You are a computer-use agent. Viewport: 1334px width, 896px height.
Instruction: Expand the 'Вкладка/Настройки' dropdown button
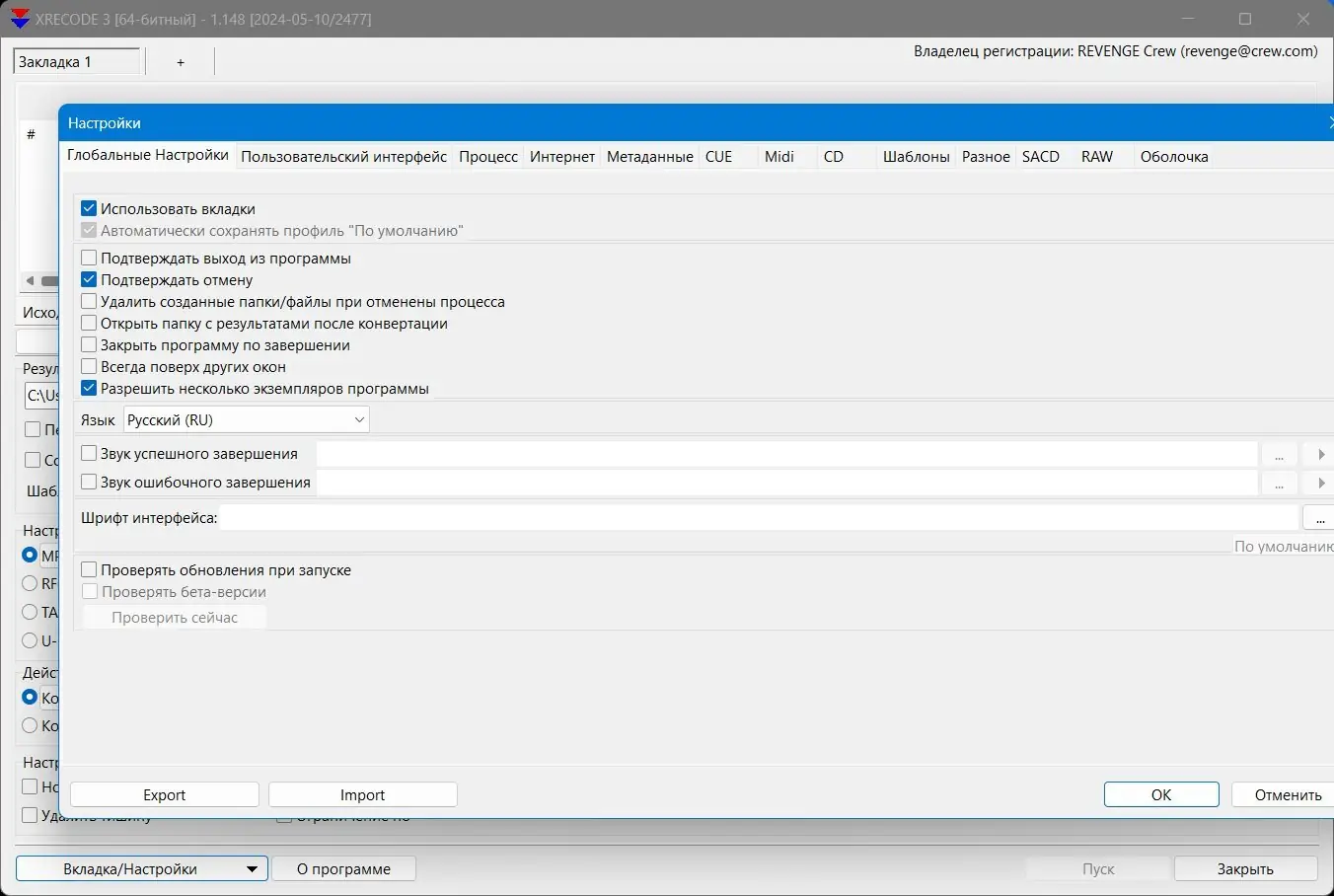click(x=142, y=869)
